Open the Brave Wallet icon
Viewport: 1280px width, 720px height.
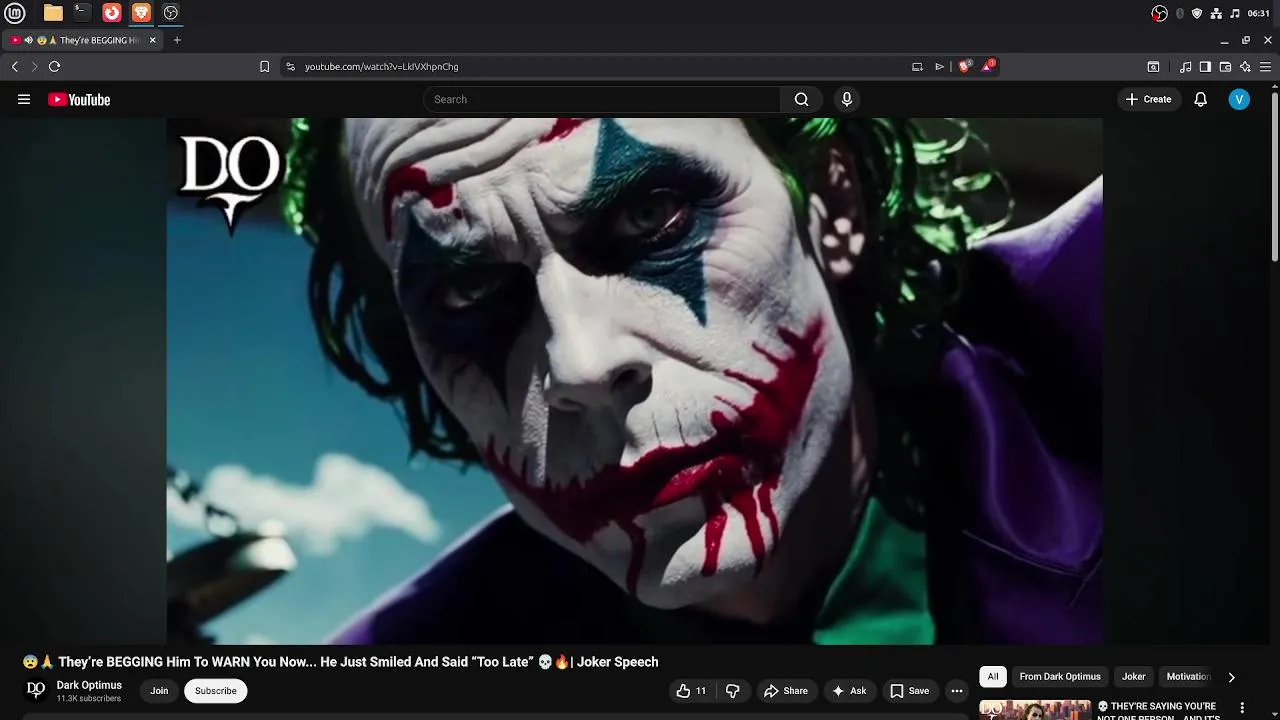pyautogui.click(x=1225, y=66)
